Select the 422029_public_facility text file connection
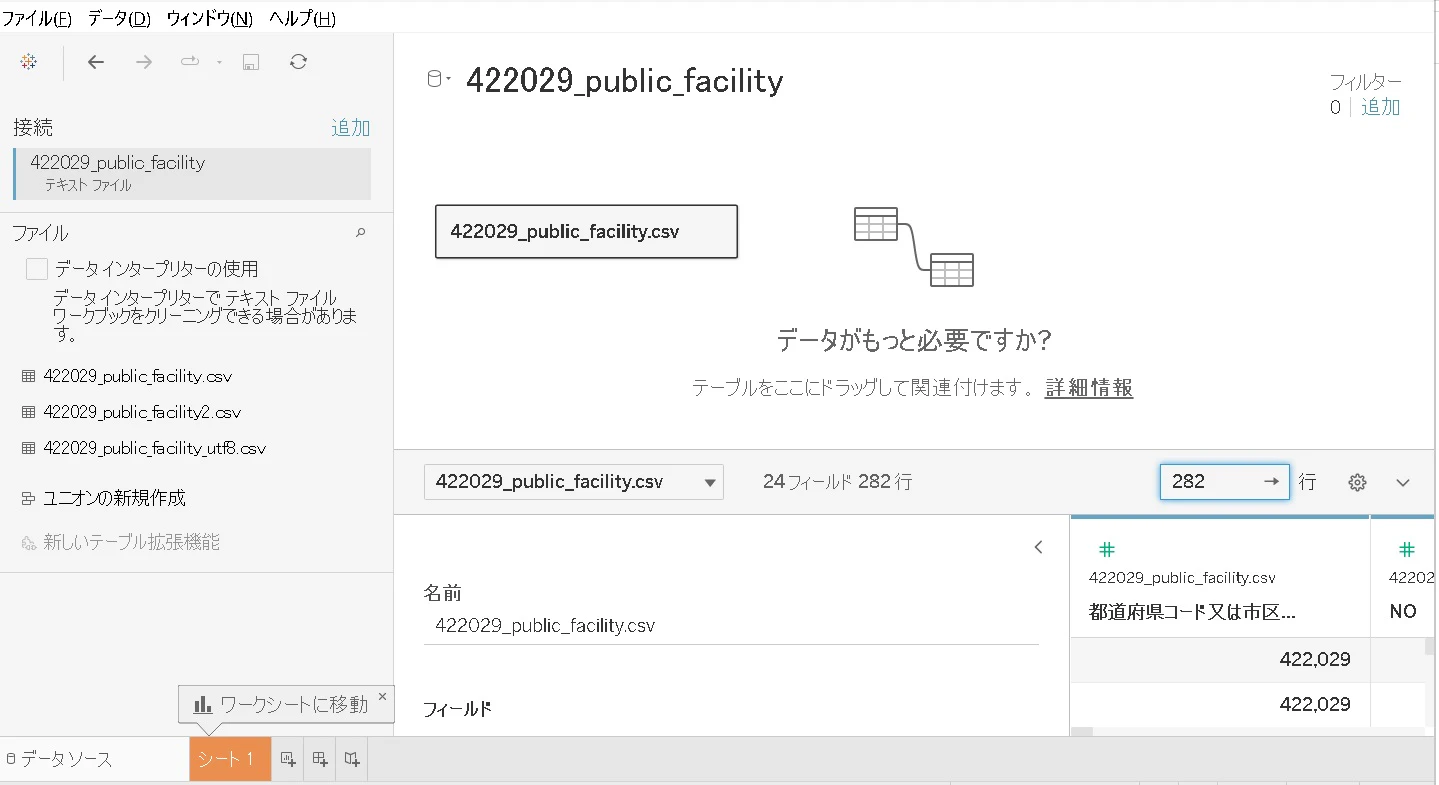This screenshot has height=785, width=1439. pos(192,173)
